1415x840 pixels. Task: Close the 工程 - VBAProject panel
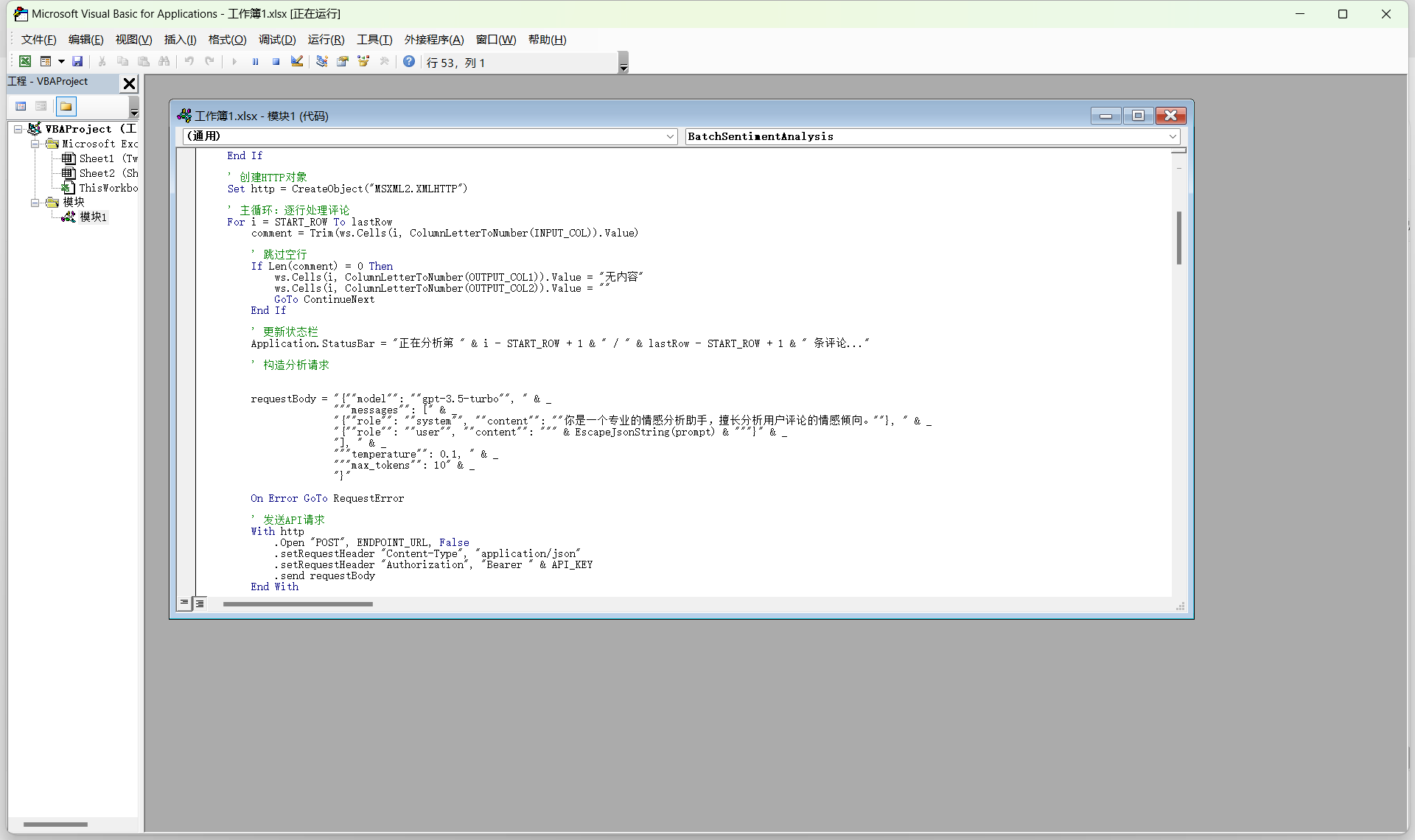pyautogui.click(x=129, y=83)
